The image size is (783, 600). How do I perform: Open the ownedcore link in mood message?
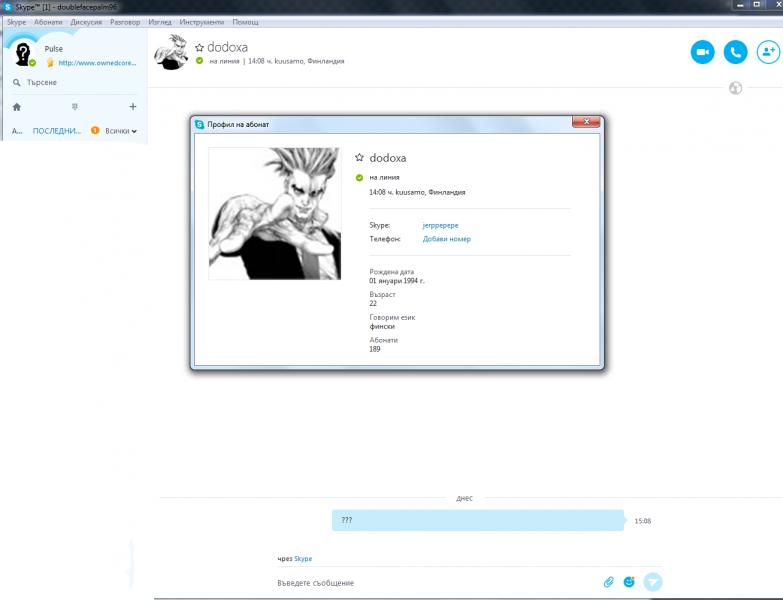(97, 63)
